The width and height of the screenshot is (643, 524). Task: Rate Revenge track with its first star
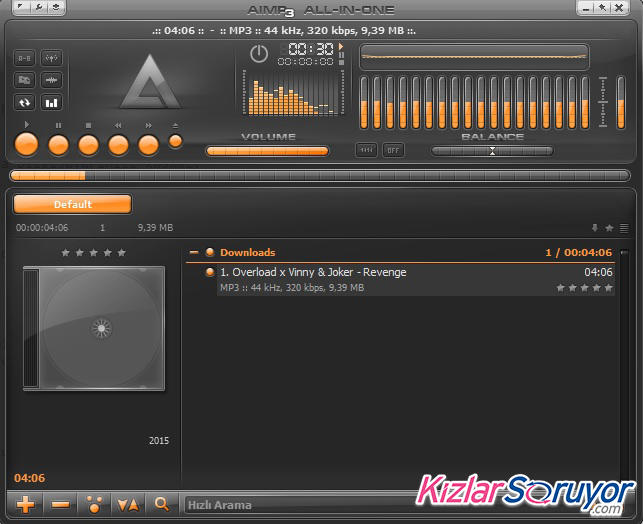pyautogui.click(x=561, y=288)
